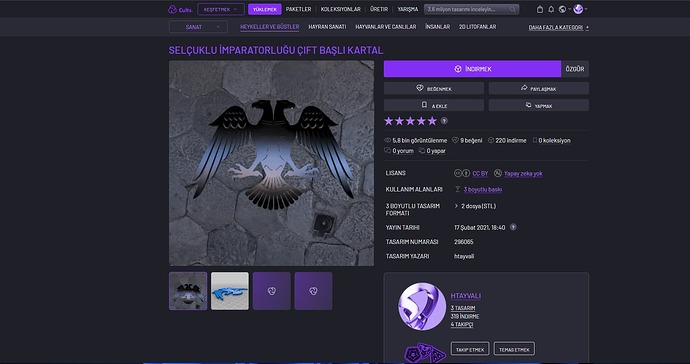Select the eagle photo thumbnail
The height and width of the screenshot is (364, 690).
[188, 291]
